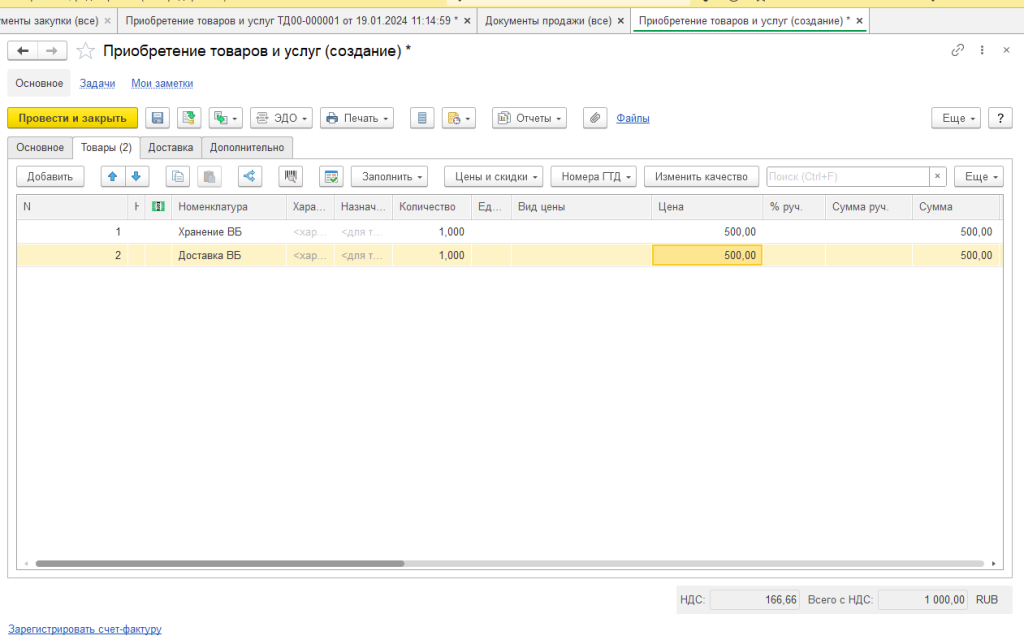Close the Приобретение товаров ТД00-000001 tab
This screenshot has width=1024, height=640.
pyautogui.click(x=467, y=21)
